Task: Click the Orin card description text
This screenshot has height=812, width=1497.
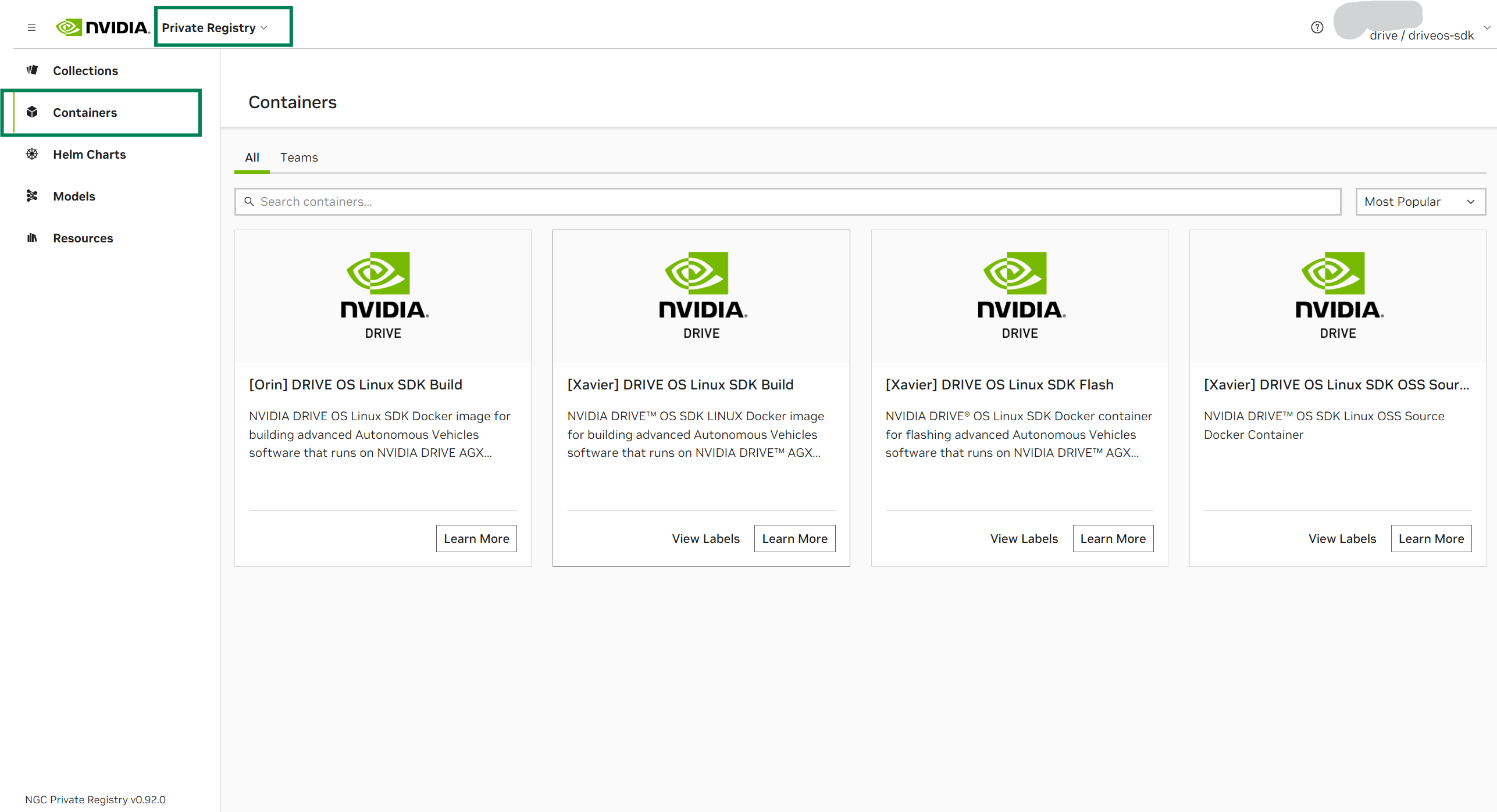Action: pos(379,434)
